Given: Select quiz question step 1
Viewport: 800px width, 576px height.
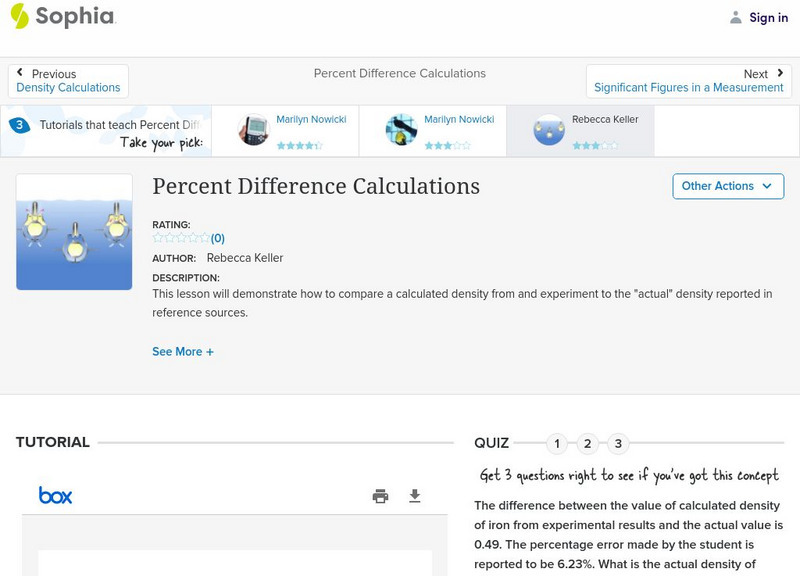Looking at the screenshot, I should coord(556,441).
